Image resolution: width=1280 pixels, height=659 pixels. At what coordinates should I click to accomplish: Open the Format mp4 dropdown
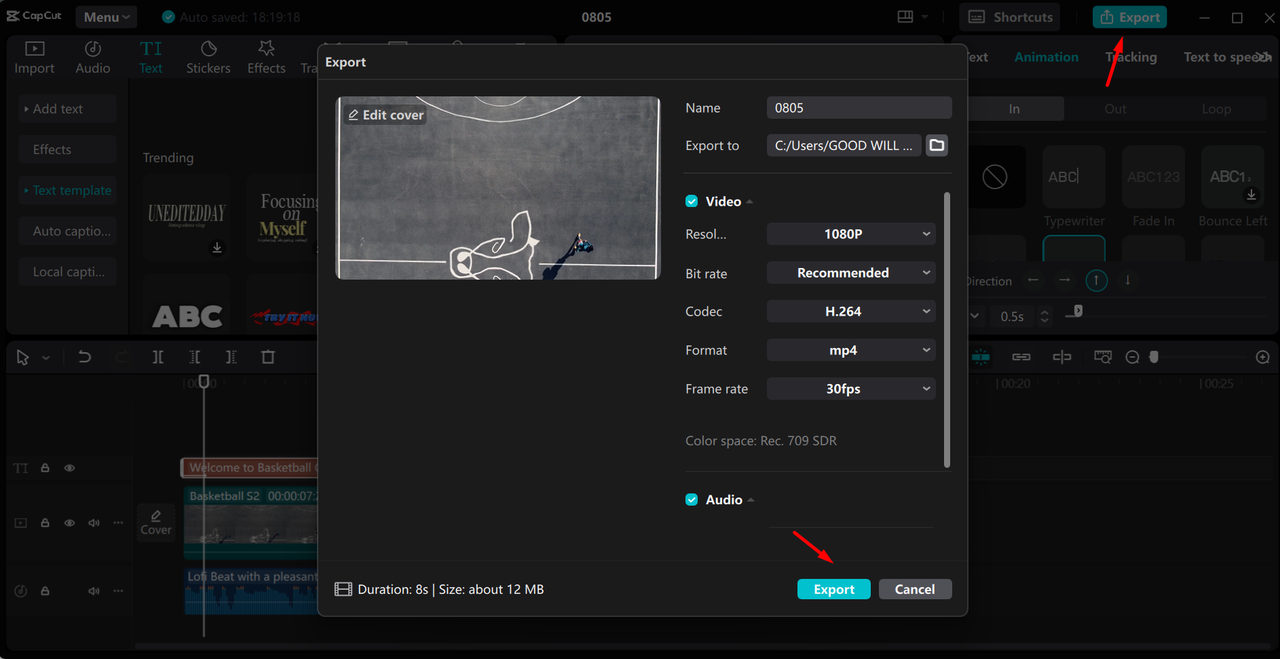point(851,350)
